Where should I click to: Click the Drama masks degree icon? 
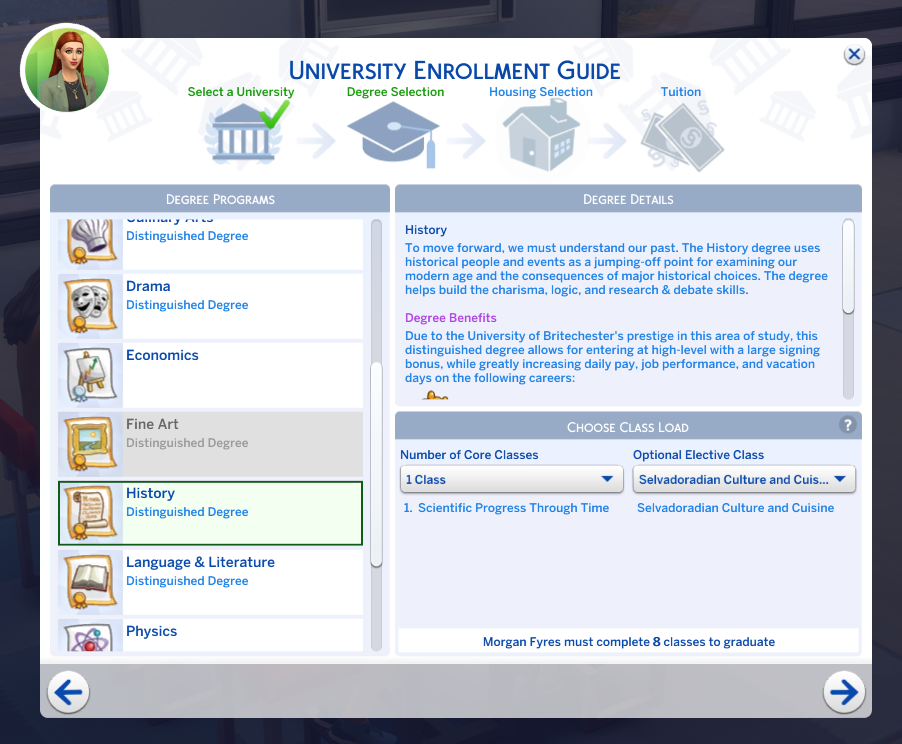(91, 306)
